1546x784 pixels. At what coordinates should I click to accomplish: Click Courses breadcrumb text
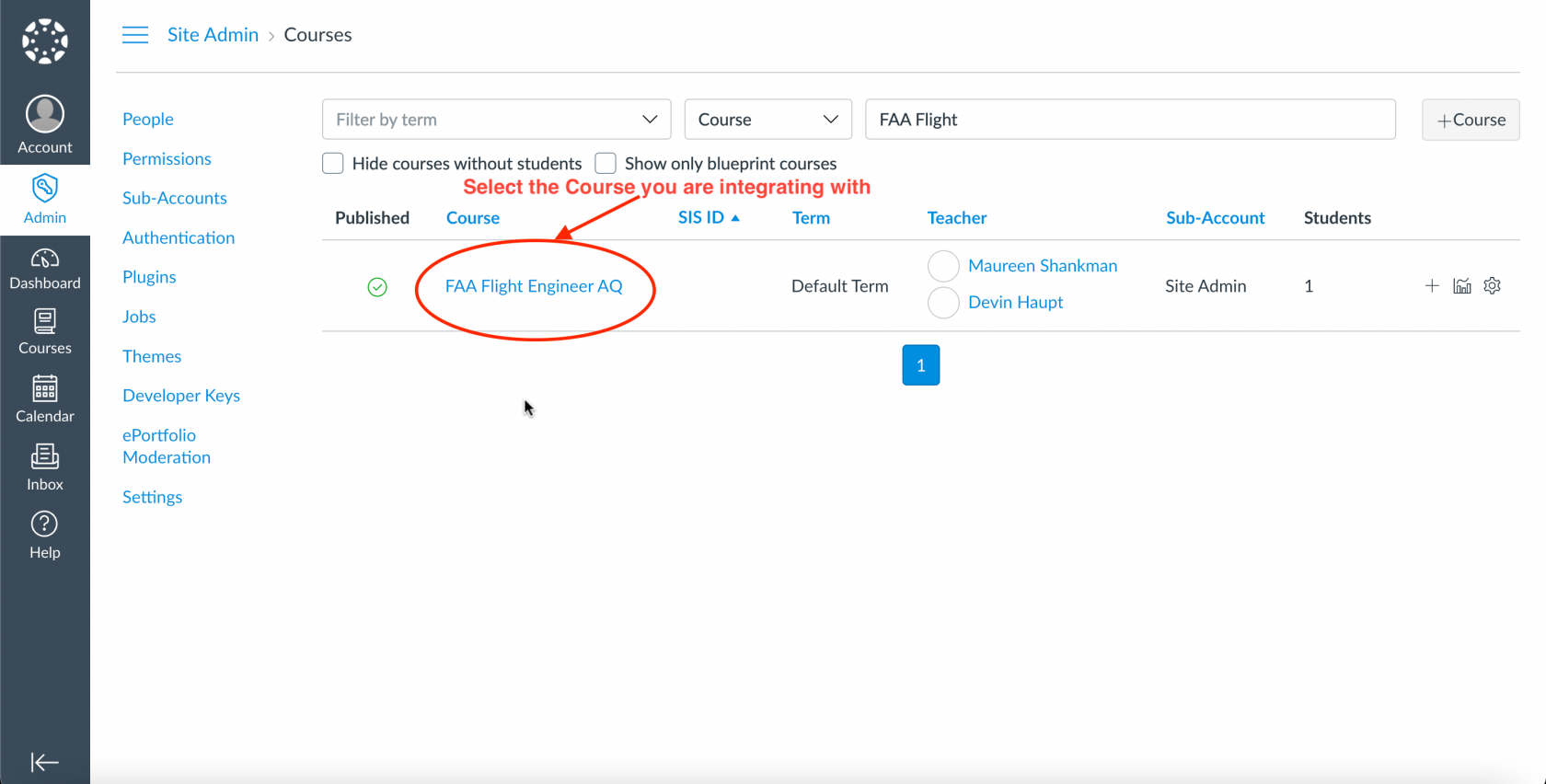coord(317,35)
